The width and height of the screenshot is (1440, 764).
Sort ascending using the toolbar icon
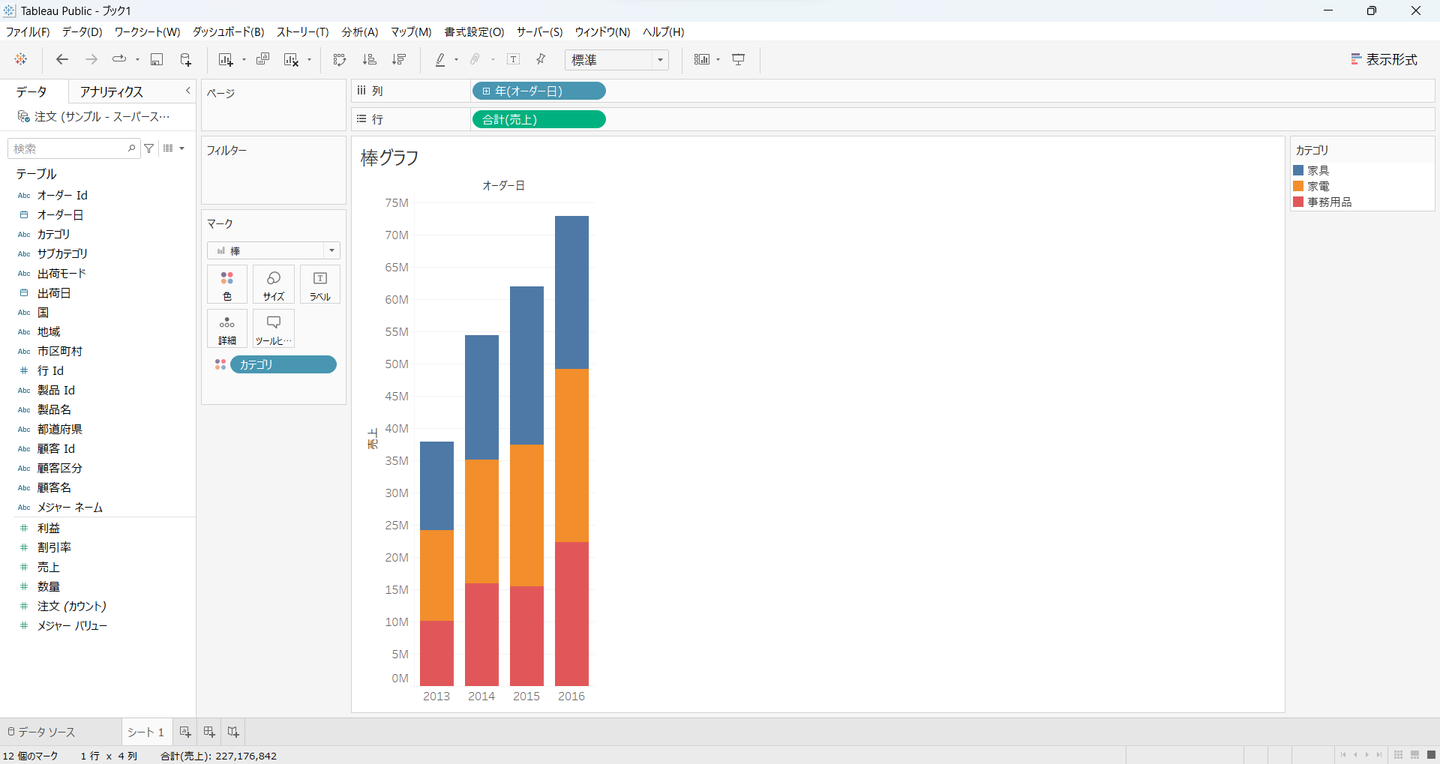(369, 60)
